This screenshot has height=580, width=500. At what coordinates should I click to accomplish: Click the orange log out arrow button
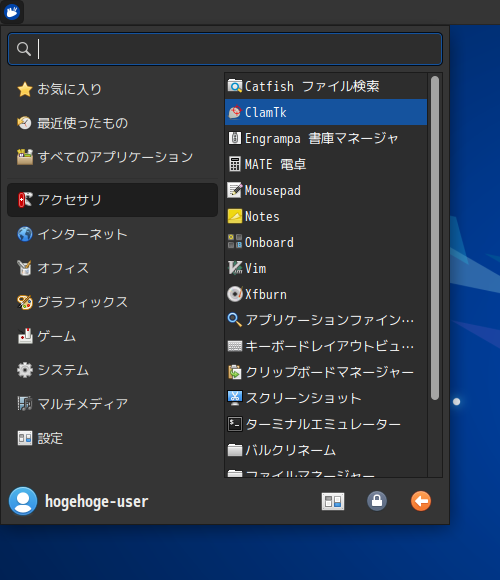click(421, 501)
